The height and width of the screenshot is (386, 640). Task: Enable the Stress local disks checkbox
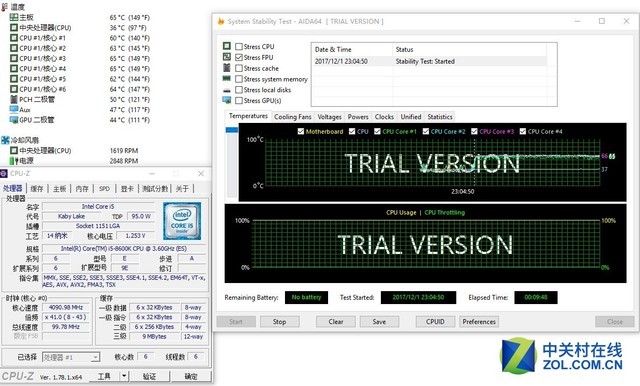point(239,90)
